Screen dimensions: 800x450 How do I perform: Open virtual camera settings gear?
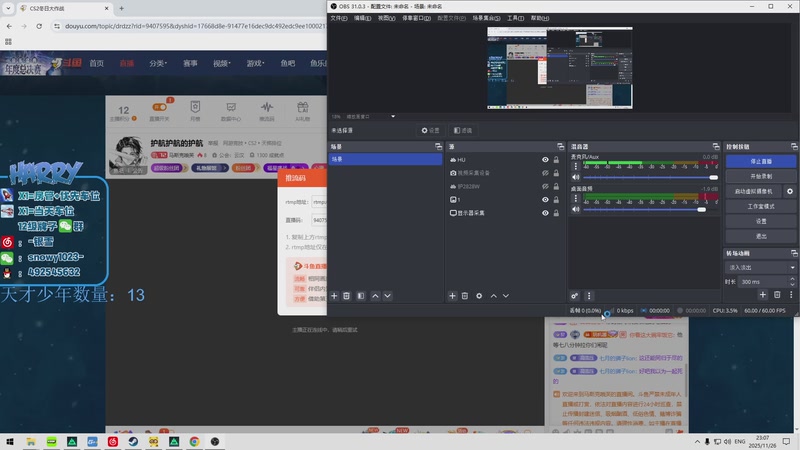tap(790, 191)
